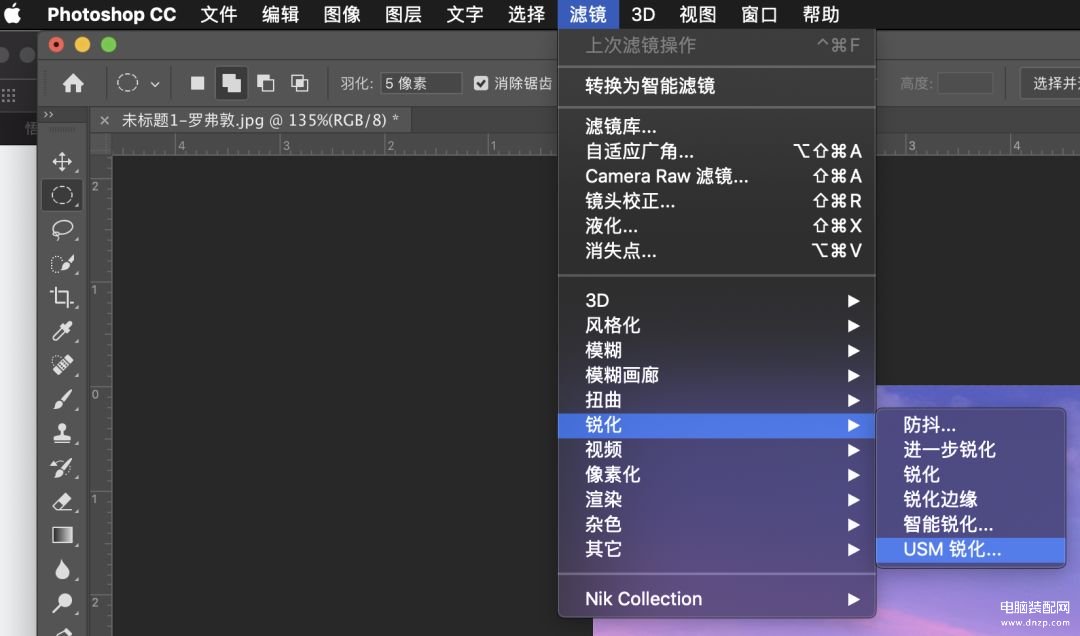Click the 羽化 feather value field
This screenshot has height=636, width=1080.
421,83
